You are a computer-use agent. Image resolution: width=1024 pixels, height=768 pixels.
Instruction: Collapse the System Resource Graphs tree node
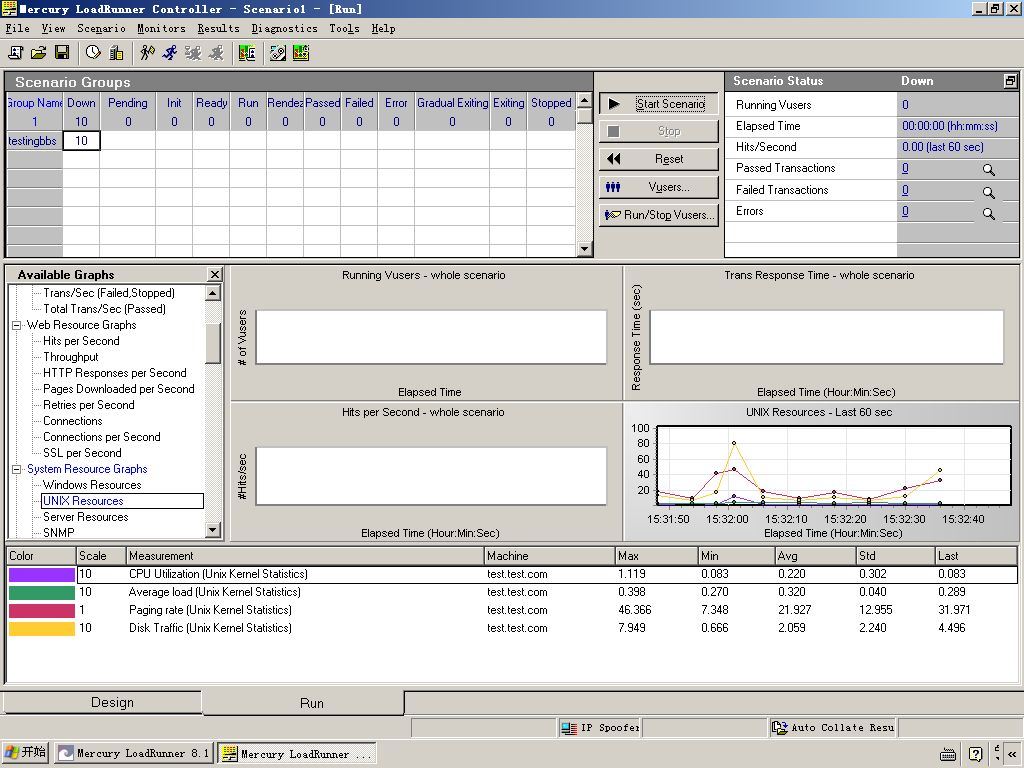(x=17, y=470)
